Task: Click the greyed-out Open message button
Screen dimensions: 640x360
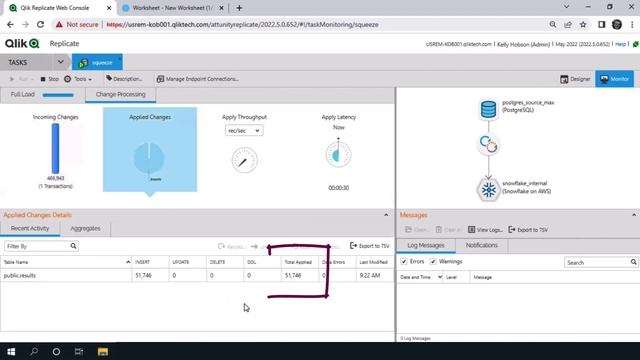Action: (416, 230)
